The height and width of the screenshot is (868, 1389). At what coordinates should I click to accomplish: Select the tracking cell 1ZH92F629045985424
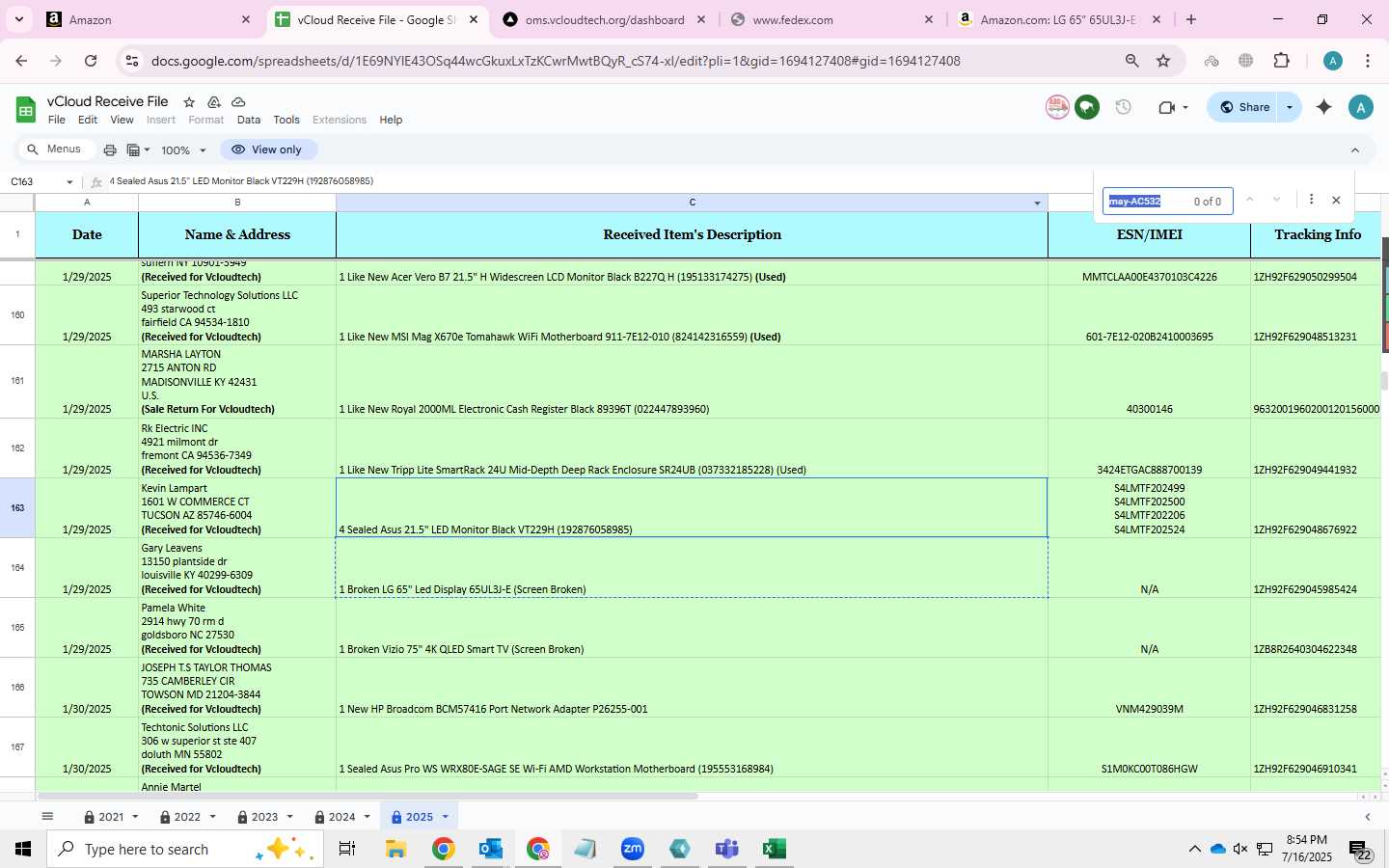[1315, 568]
